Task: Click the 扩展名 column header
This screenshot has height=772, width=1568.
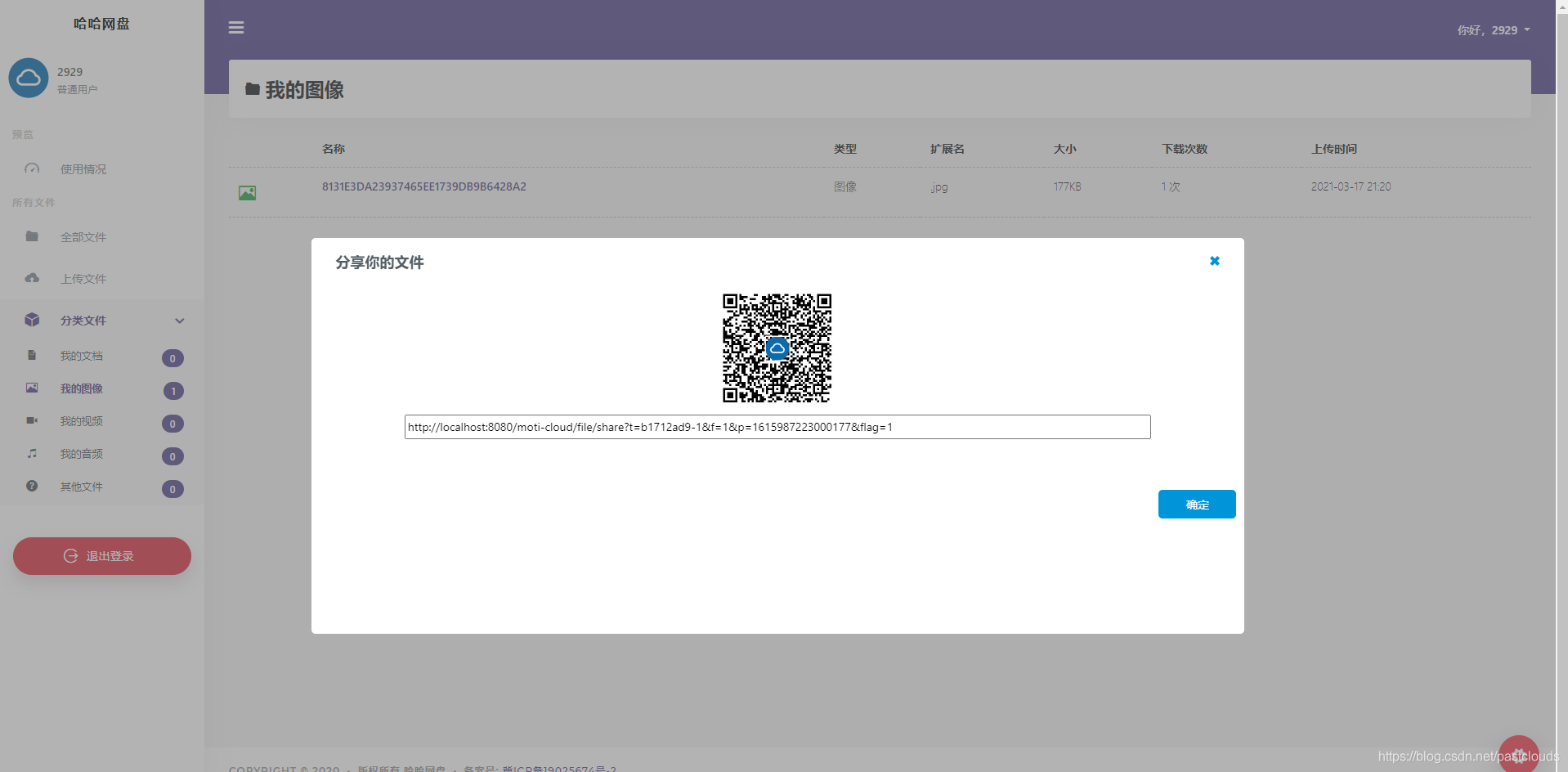Action: coord(948,149)
